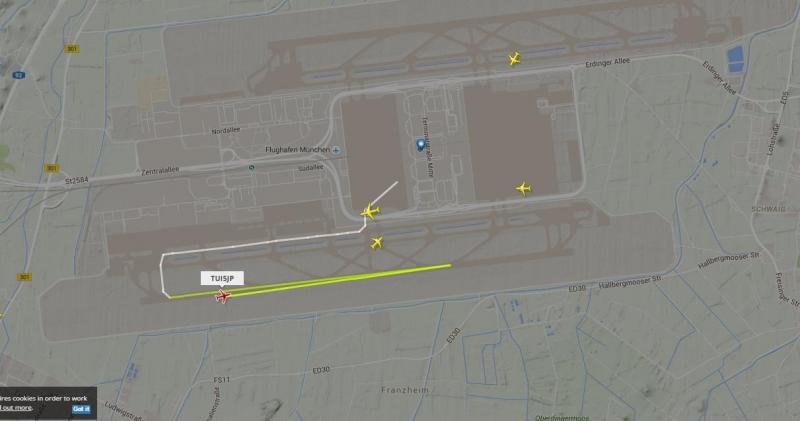Image resolution: width=800 pixels, height=421 pixels.
Task: Click the SCHWAIG place label
Action: [768, 209]
